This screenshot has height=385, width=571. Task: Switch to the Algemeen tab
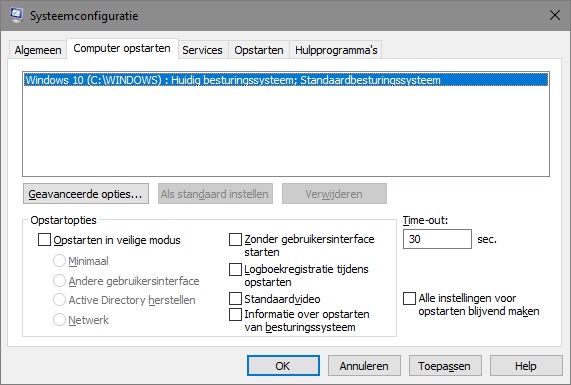pyautogui.click(x=38, y=50)
